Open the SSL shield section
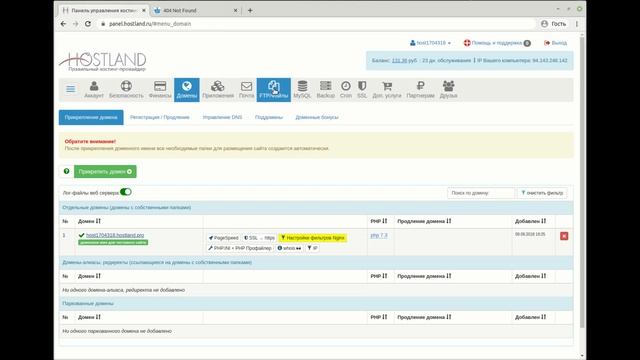This screenshot has width=640, height=360. pos(362,90)
